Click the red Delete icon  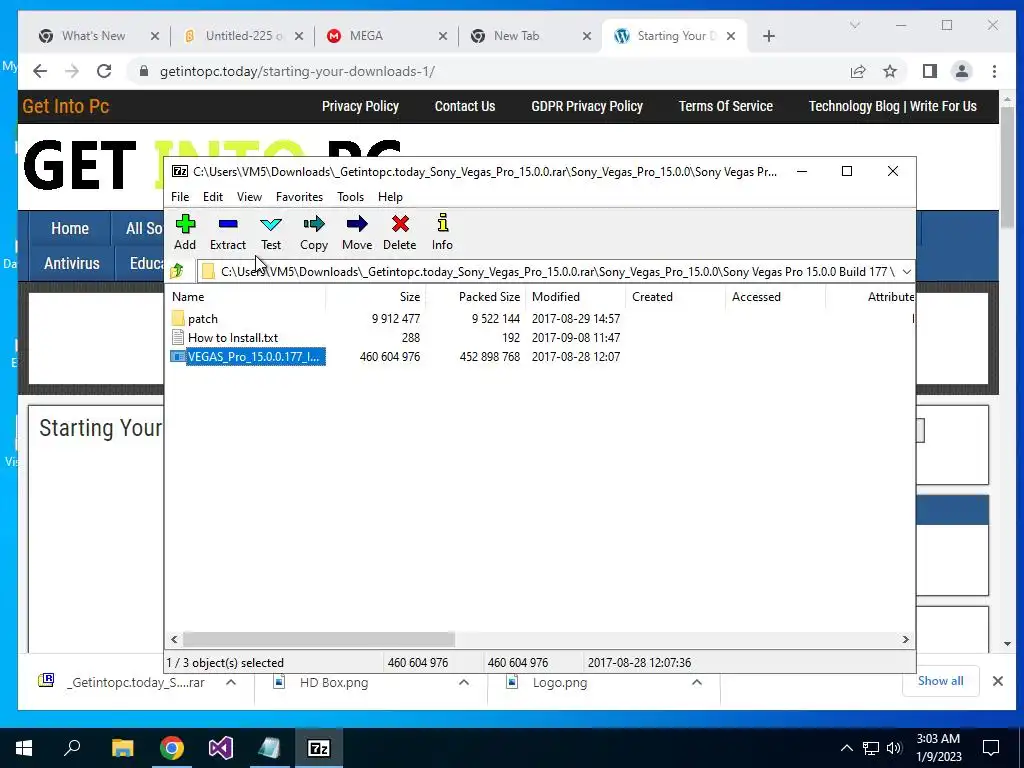pyautogui.click(x=400, y=232)
